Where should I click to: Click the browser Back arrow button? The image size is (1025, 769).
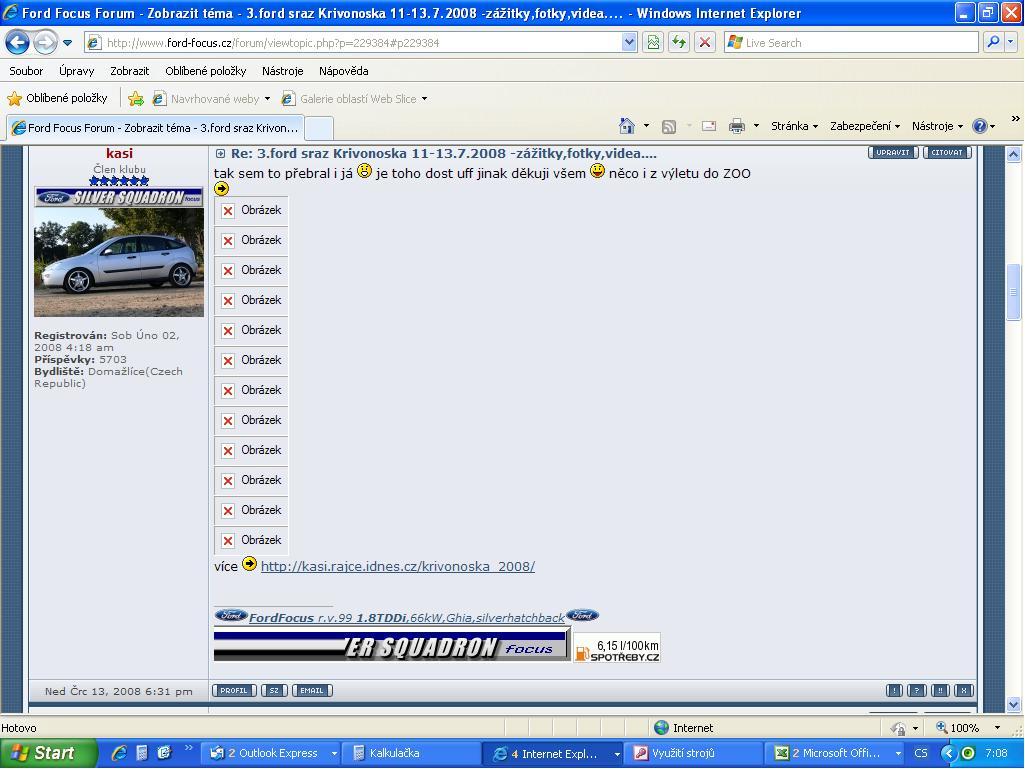[18, 43]
